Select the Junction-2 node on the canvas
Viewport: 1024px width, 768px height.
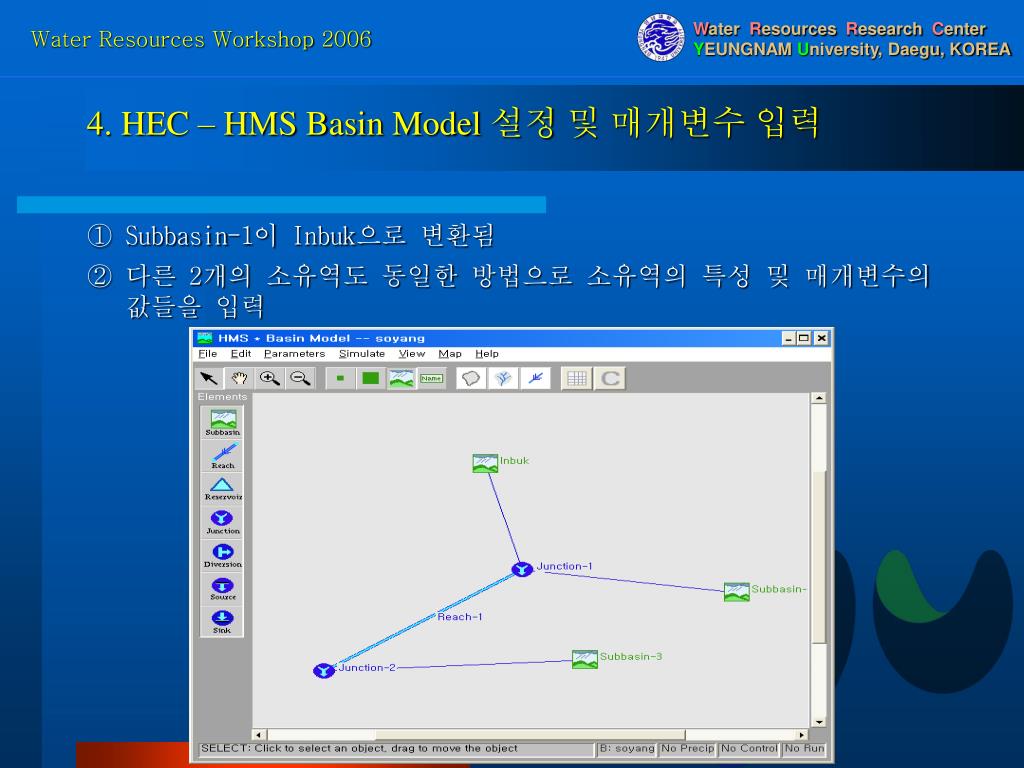tap(324, 671)
